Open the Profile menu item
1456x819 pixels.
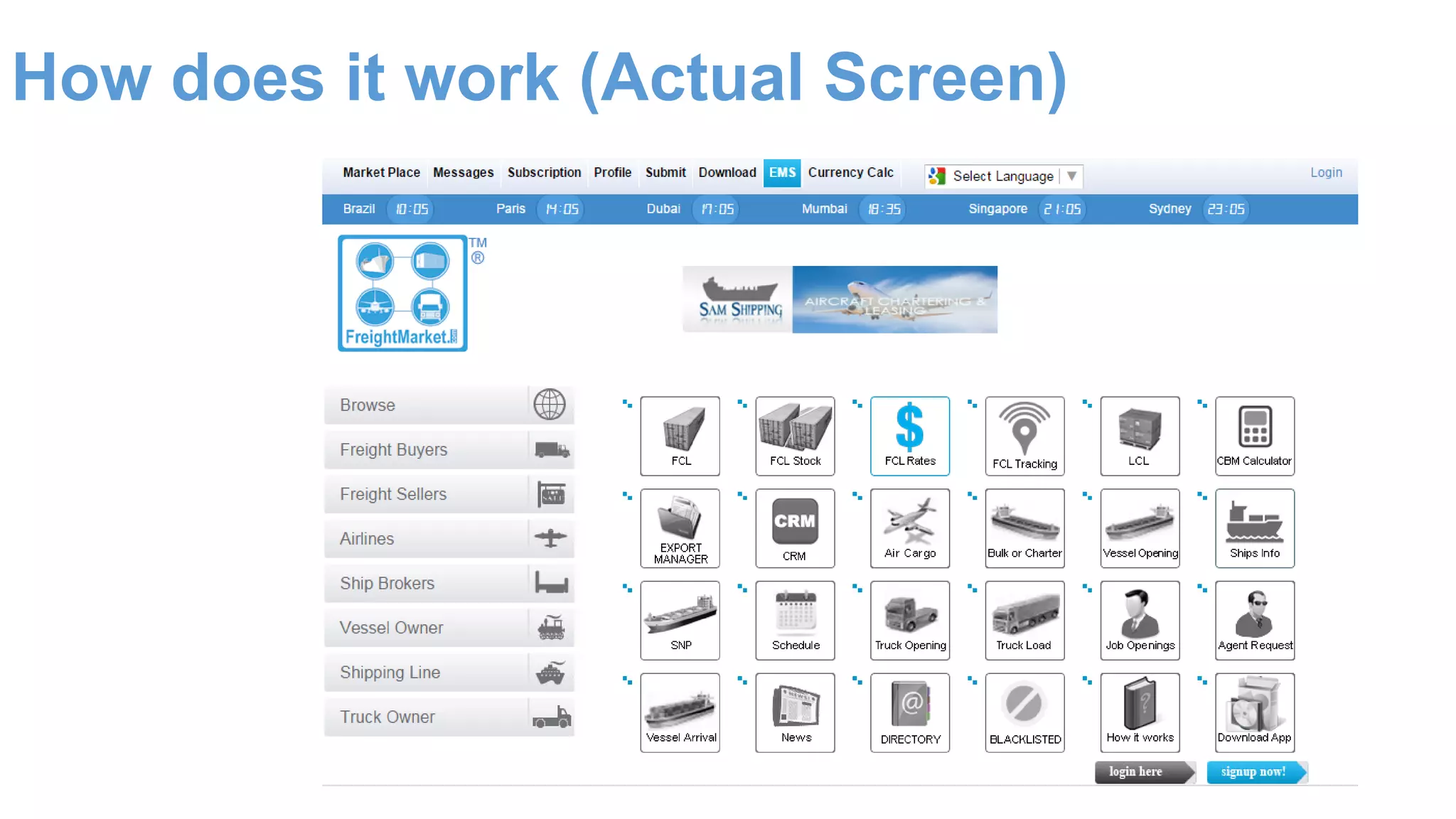pos(612,173)
